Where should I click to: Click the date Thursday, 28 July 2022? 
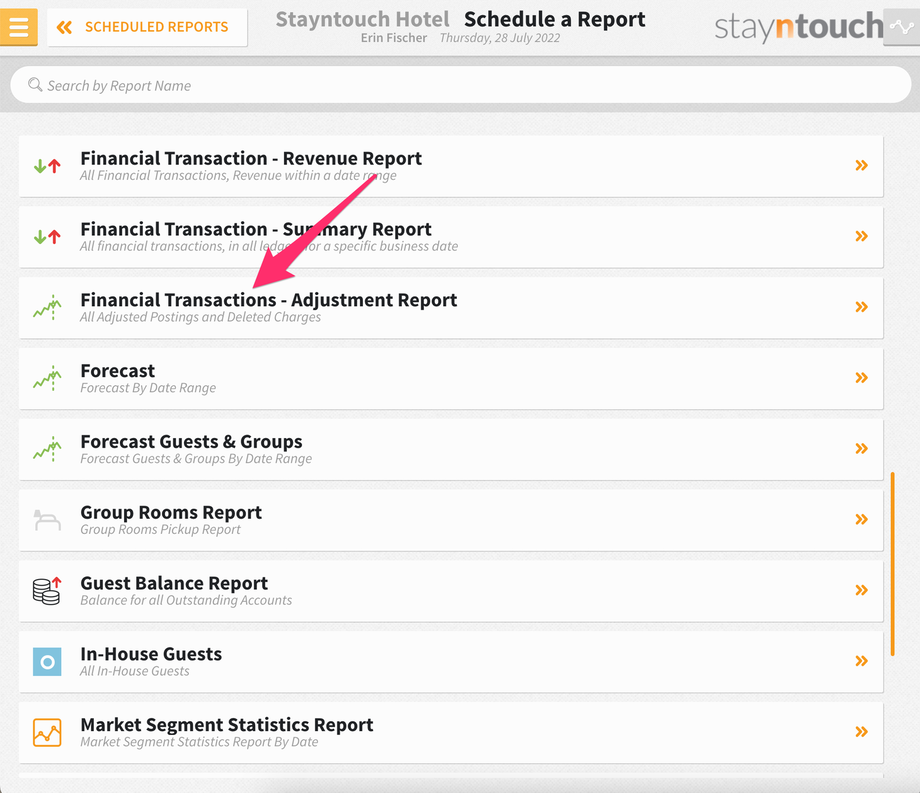[x=500, y=38]
